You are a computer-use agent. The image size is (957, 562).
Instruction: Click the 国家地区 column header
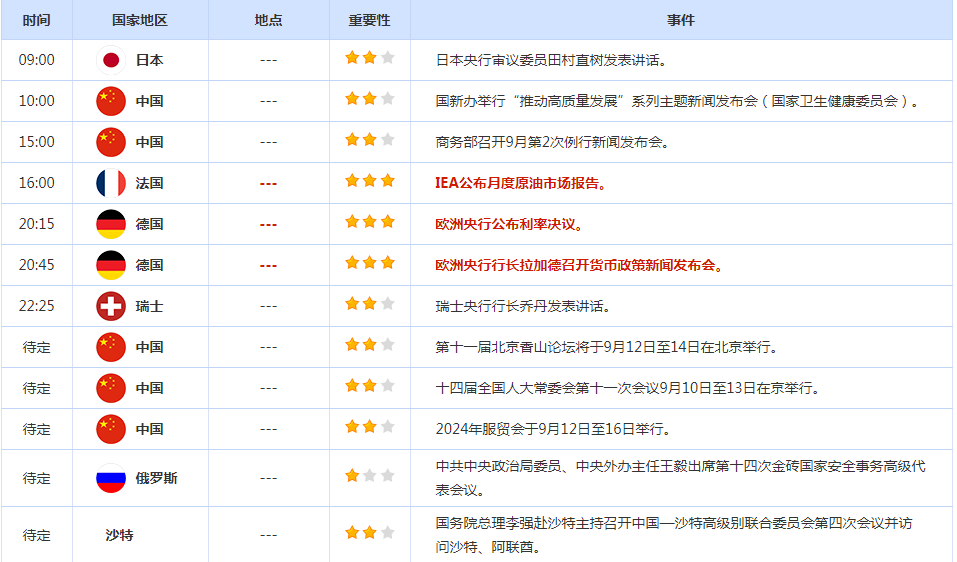[x=140, y=20]
